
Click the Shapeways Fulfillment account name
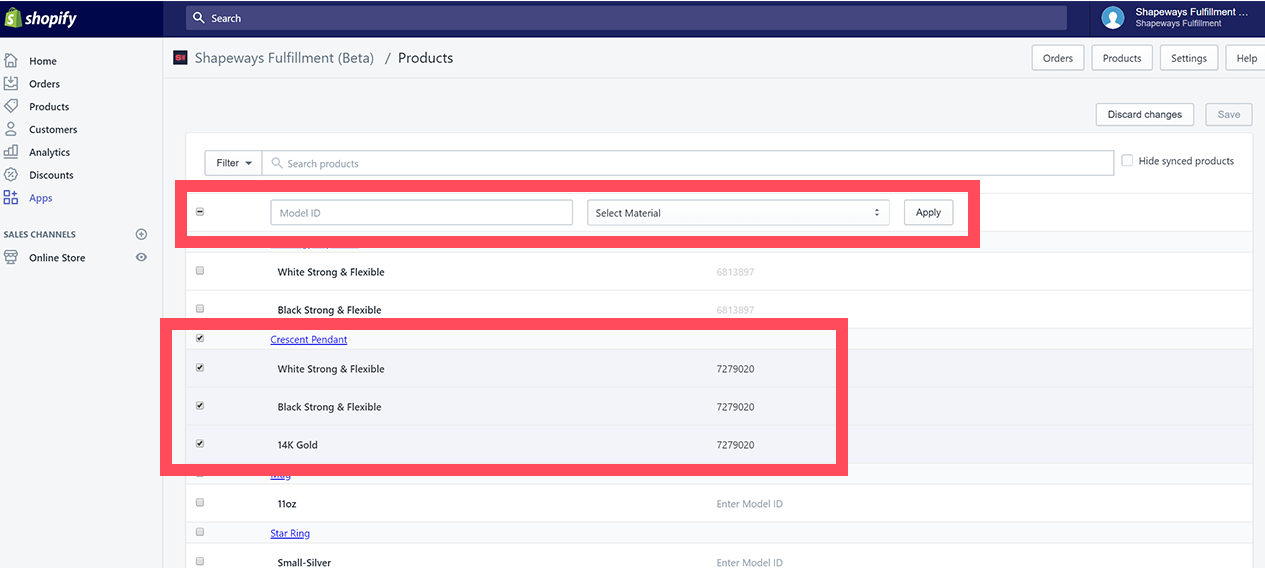pyautogui.click(x=1192, y=12)
